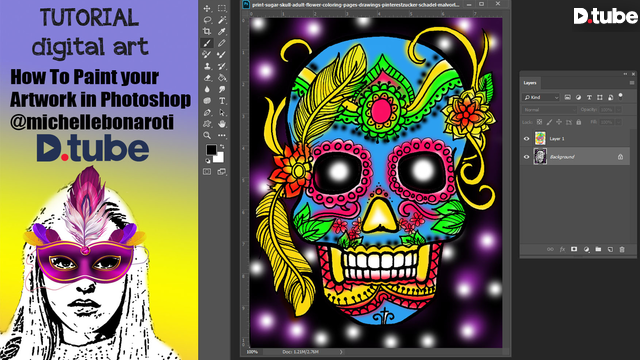Select the Pencil tool
This screenshot has width=640, height=360.
222,43
